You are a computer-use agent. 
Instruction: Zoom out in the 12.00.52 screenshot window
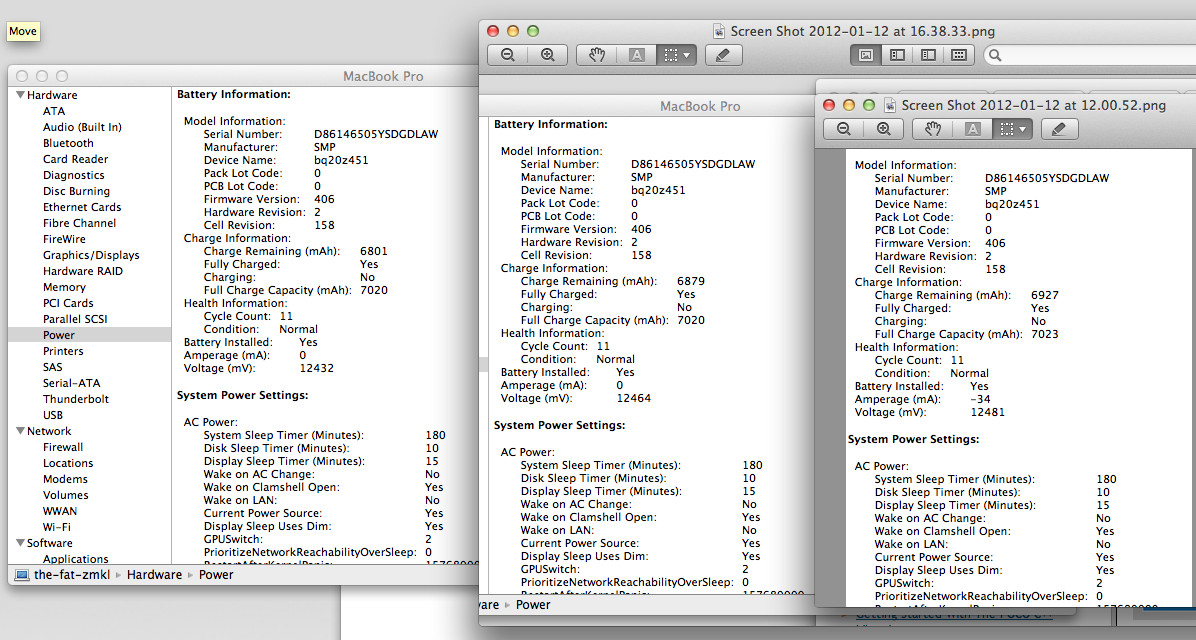[844, 129]
